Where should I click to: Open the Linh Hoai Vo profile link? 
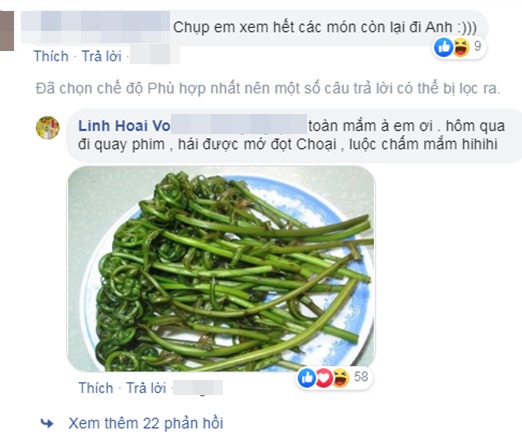pyautogui.click(x=124, y=126)
